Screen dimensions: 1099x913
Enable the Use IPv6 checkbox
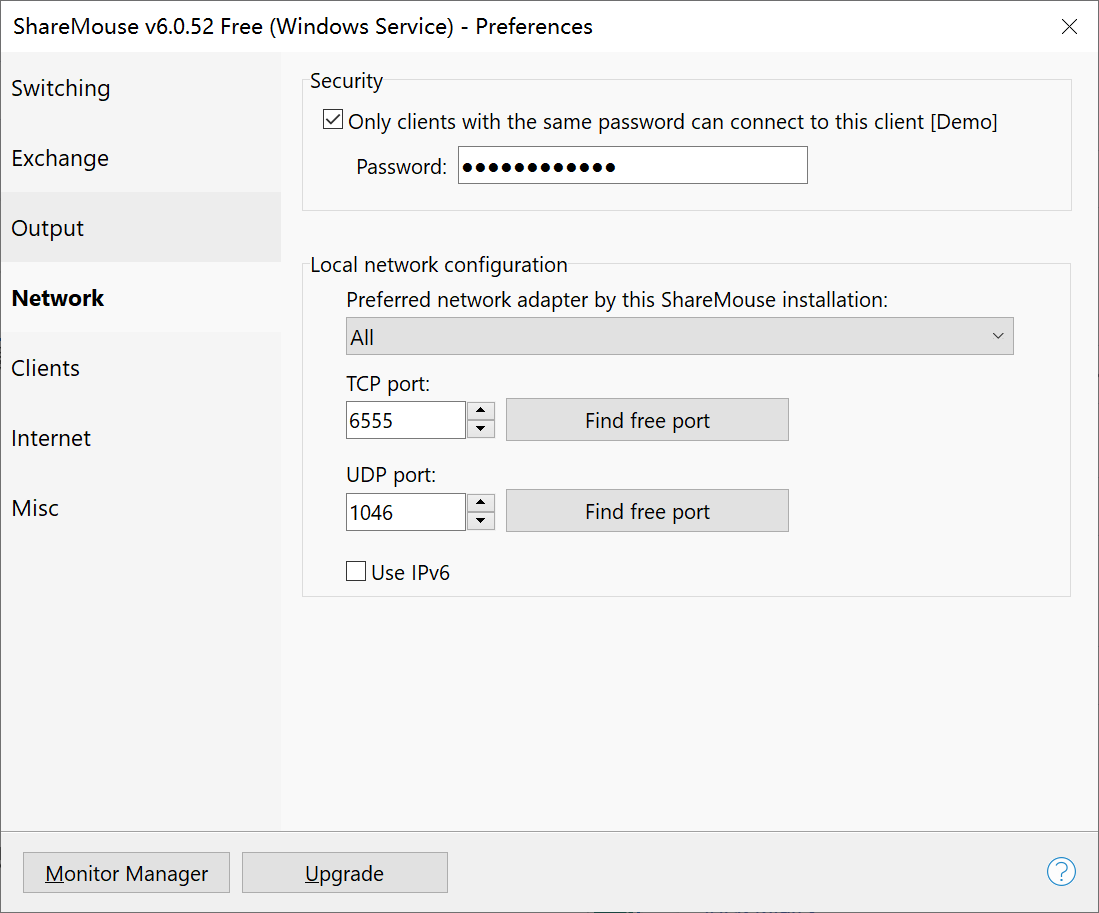356,571
